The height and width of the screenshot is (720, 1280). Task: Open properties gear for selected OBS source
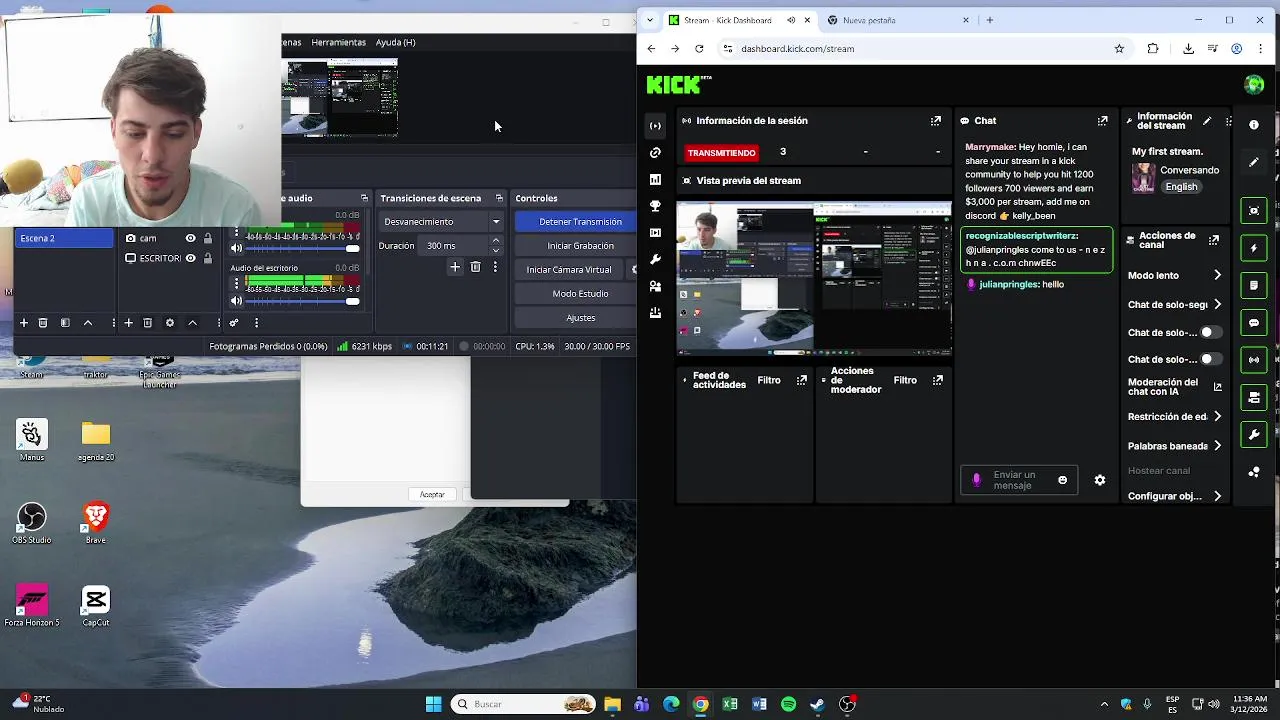[170, 323]
